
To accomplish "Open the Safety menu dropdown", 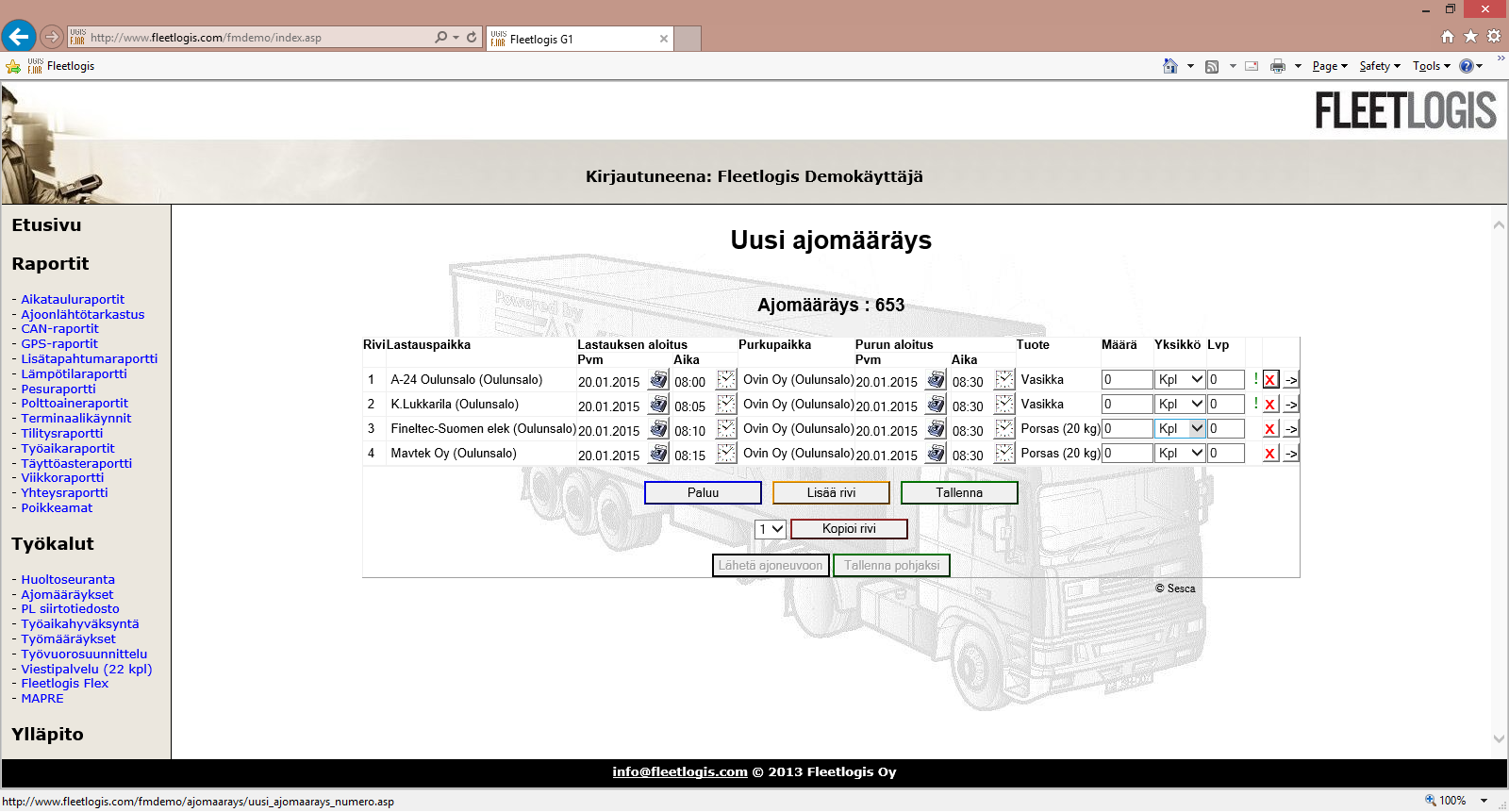I will (1380, 66).
